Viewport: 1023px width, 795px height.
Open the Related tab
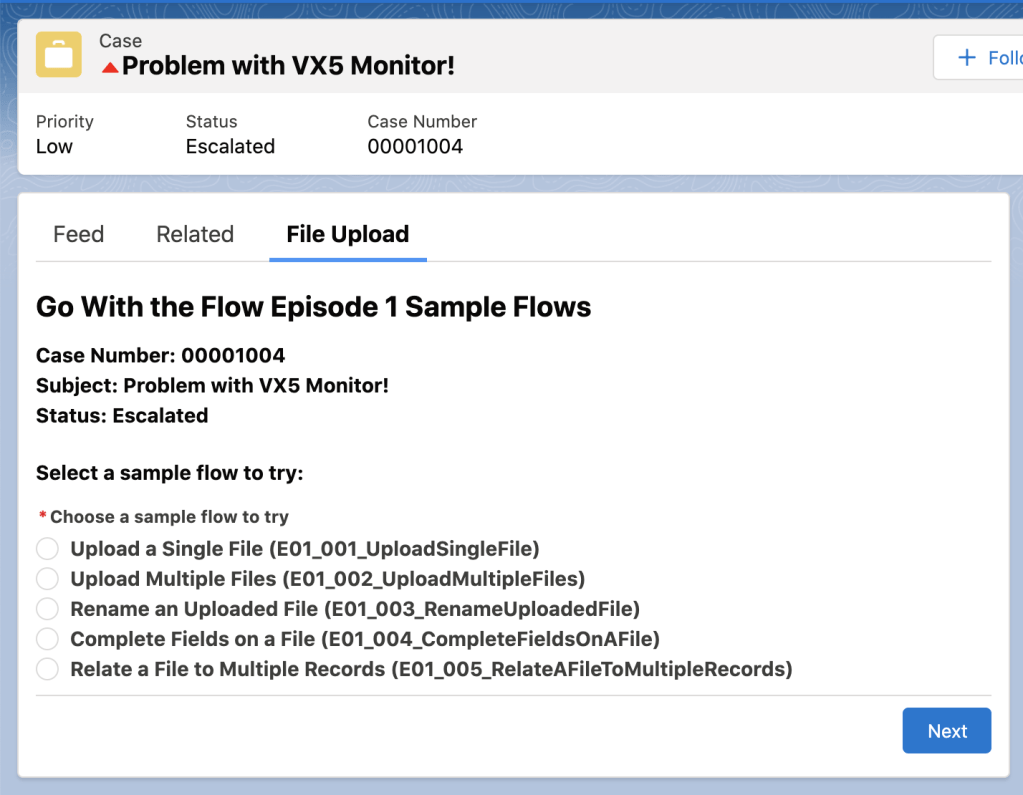pos(195,234)
